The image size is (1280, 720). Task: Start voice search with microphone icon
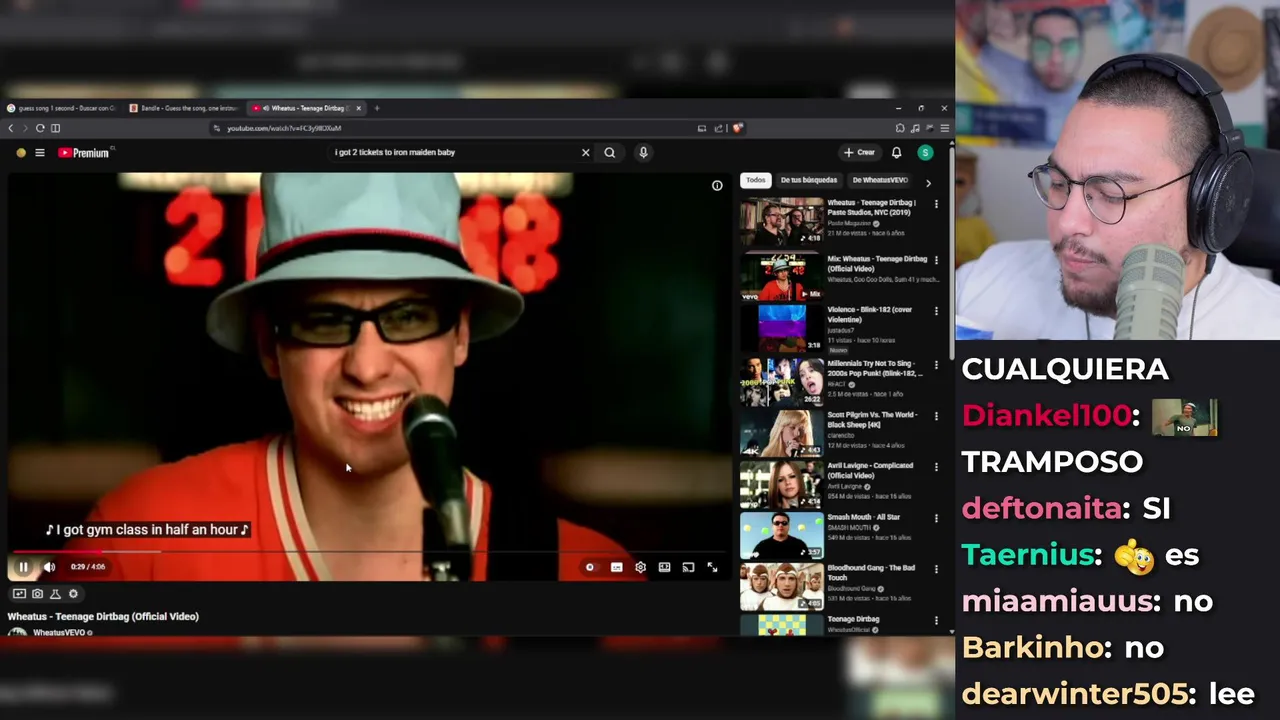(x=643, y=153)
